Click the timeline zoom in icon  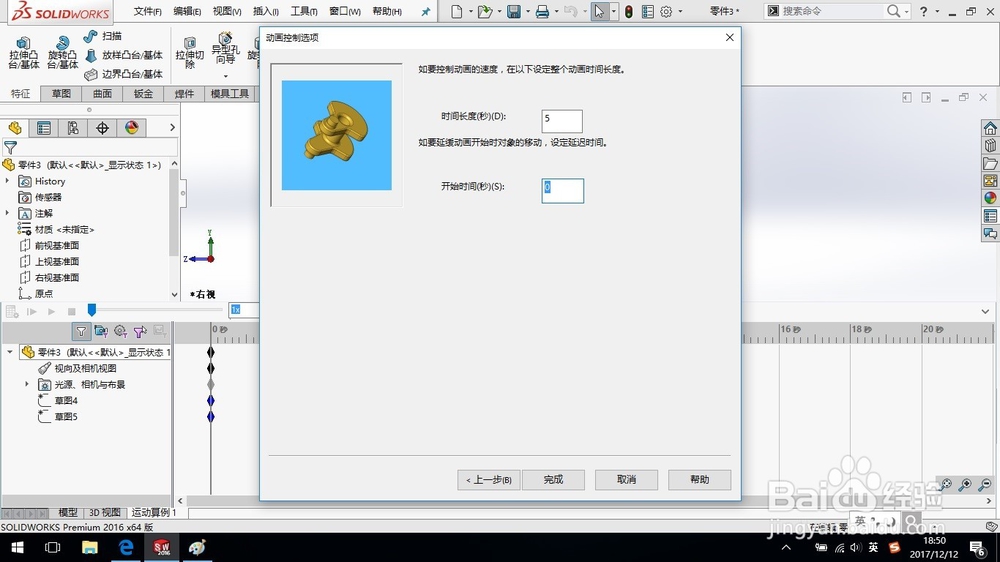tap(965, 485)
